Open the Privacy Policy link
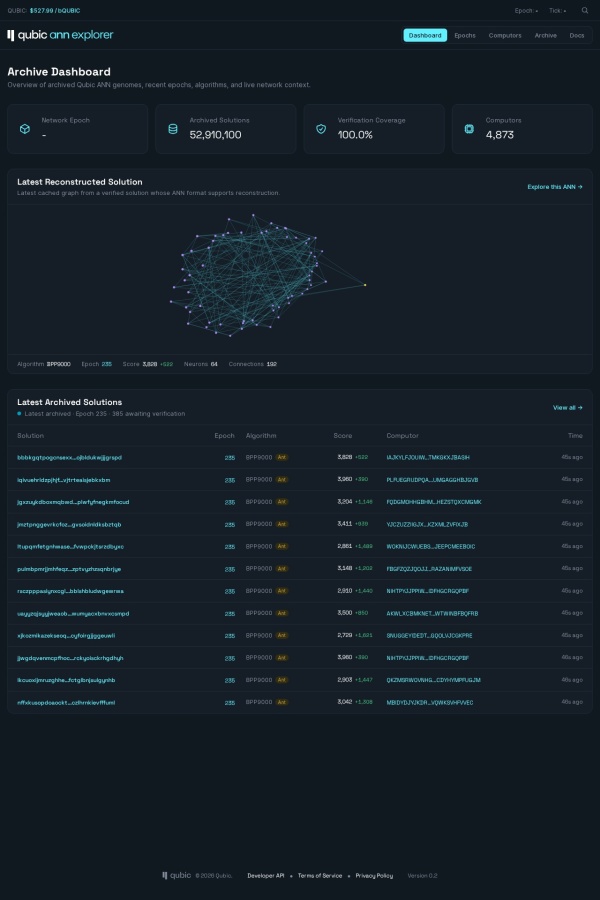This screenshot has height=900, width=600. coord(374,876)
